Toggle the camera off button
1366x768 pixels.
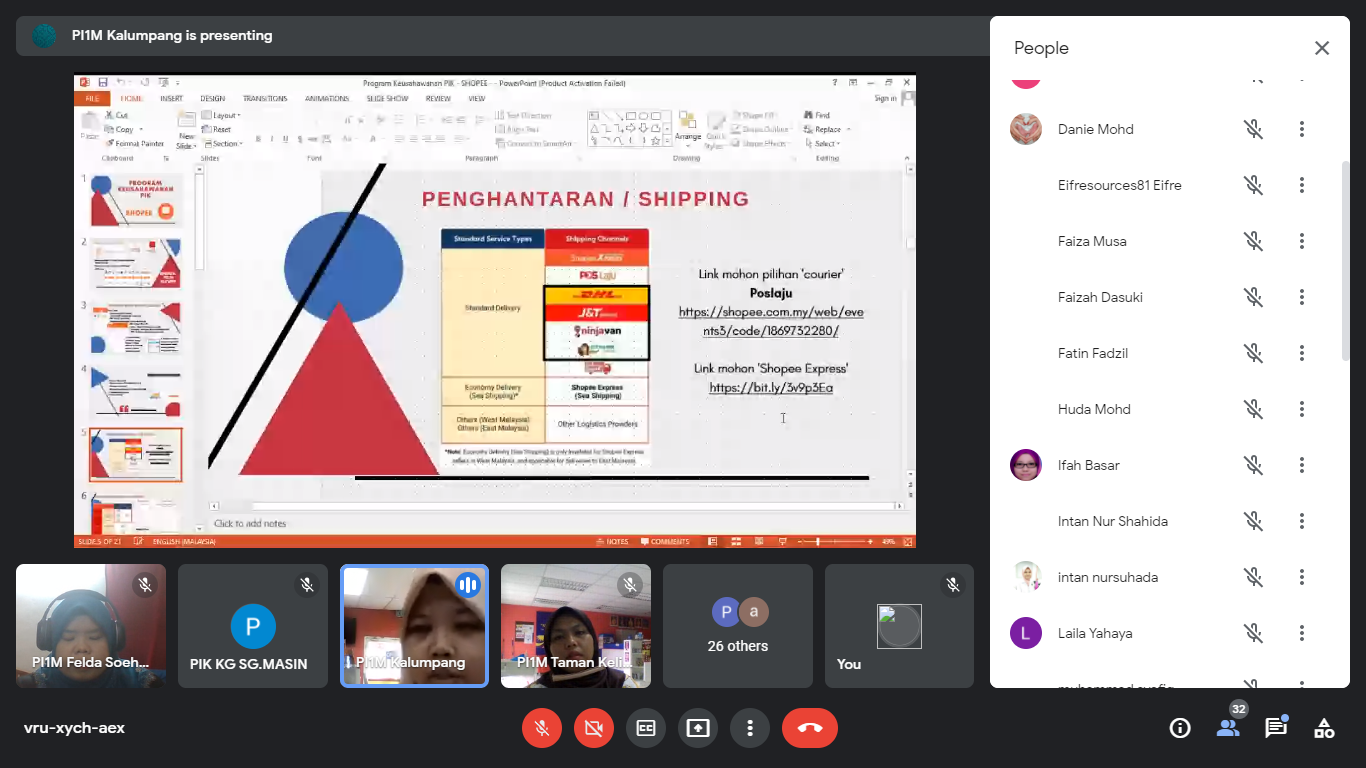pyautogui.click(x=594, y=728)
